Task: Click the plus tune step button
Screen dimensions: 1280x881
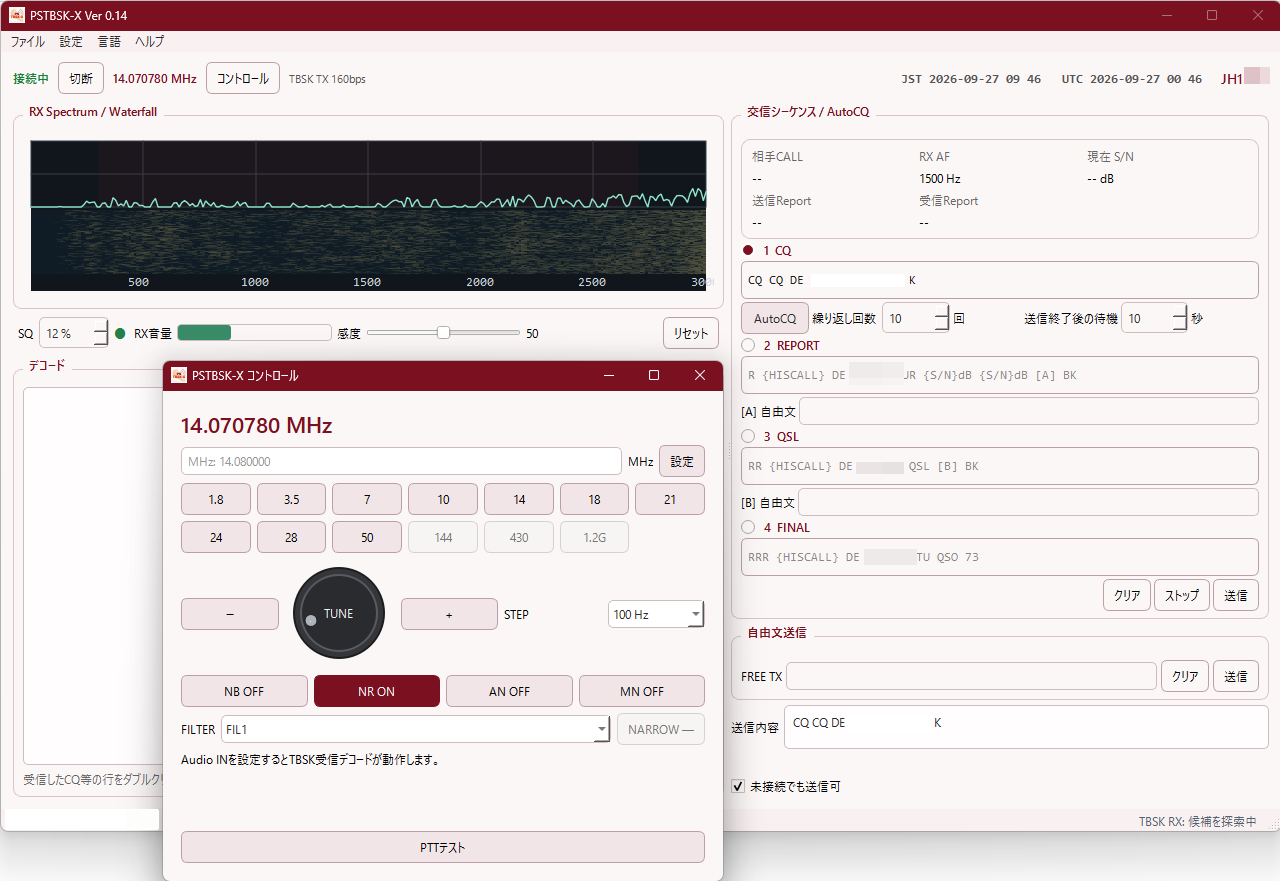Action: point(449,614)
